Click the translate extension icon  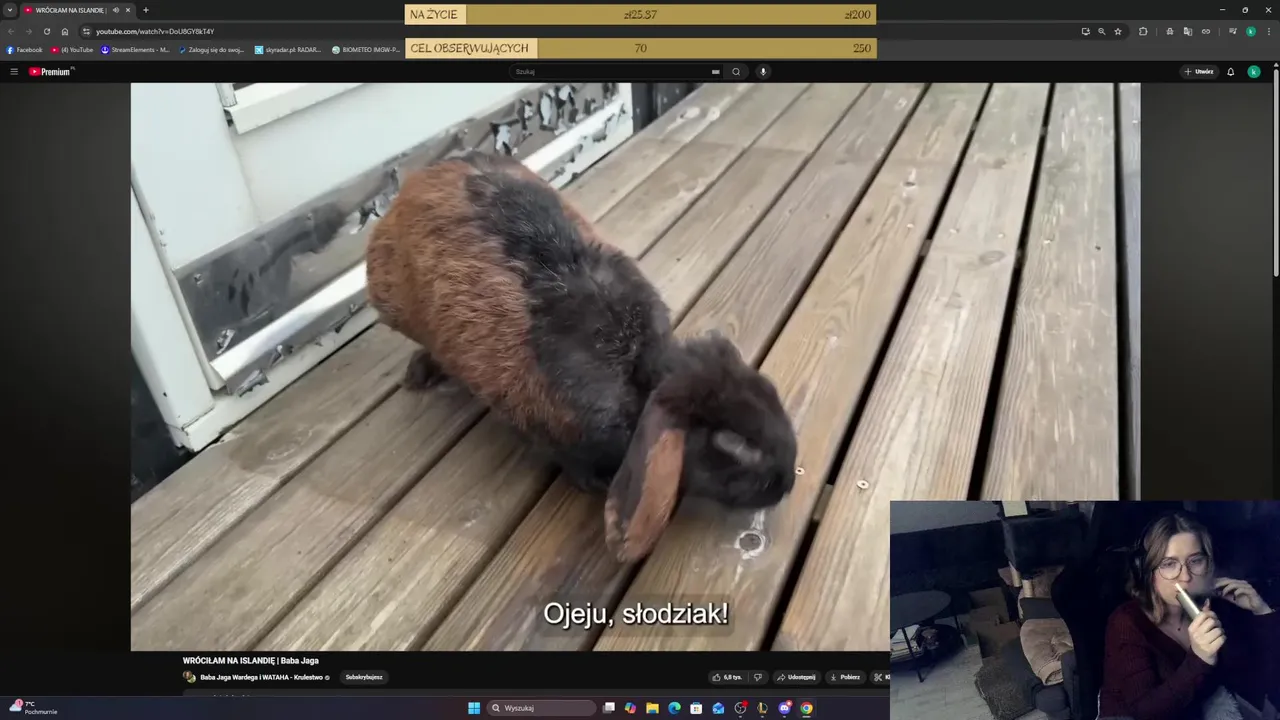coord(1188,31)
